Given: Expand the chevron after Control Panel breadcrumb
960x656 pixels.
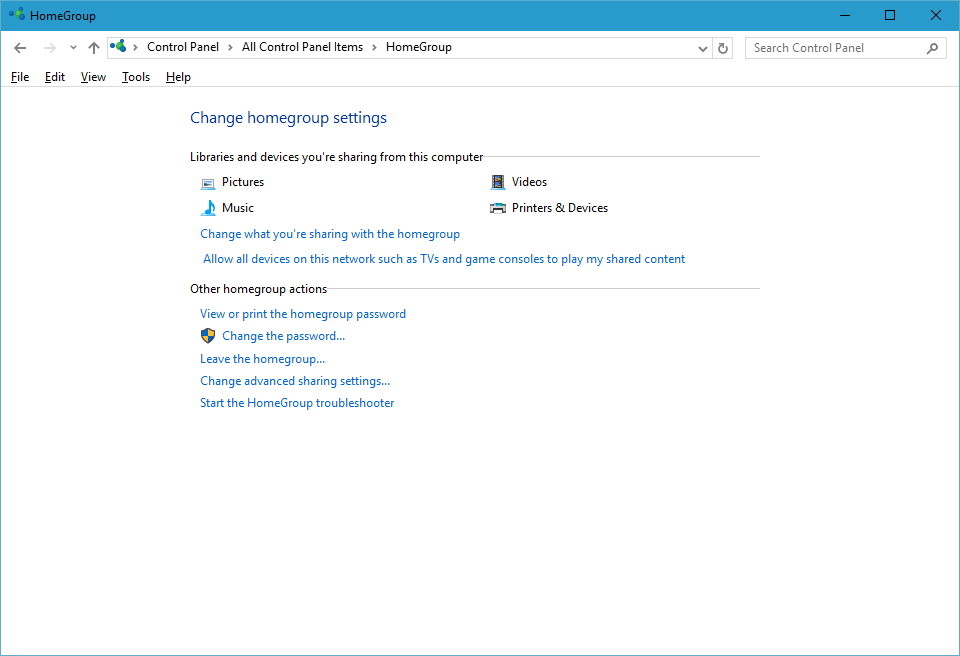Looking at the screenshot, I should [228, 47].
